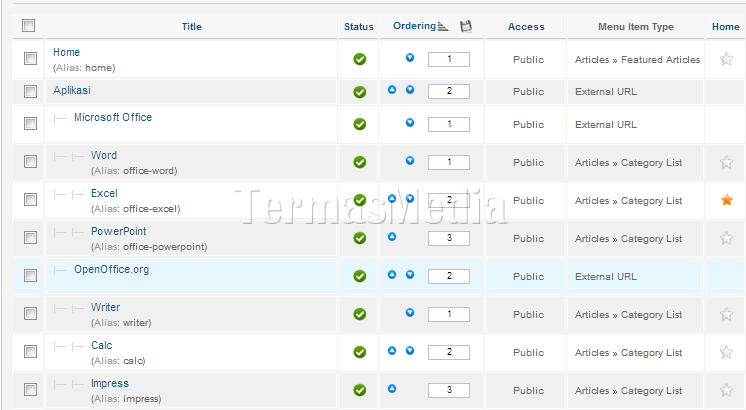The height and width of the screenshot is (410, 746).
Task: Click 'Articles » Featured Articles' text
Action: [638, 59]
